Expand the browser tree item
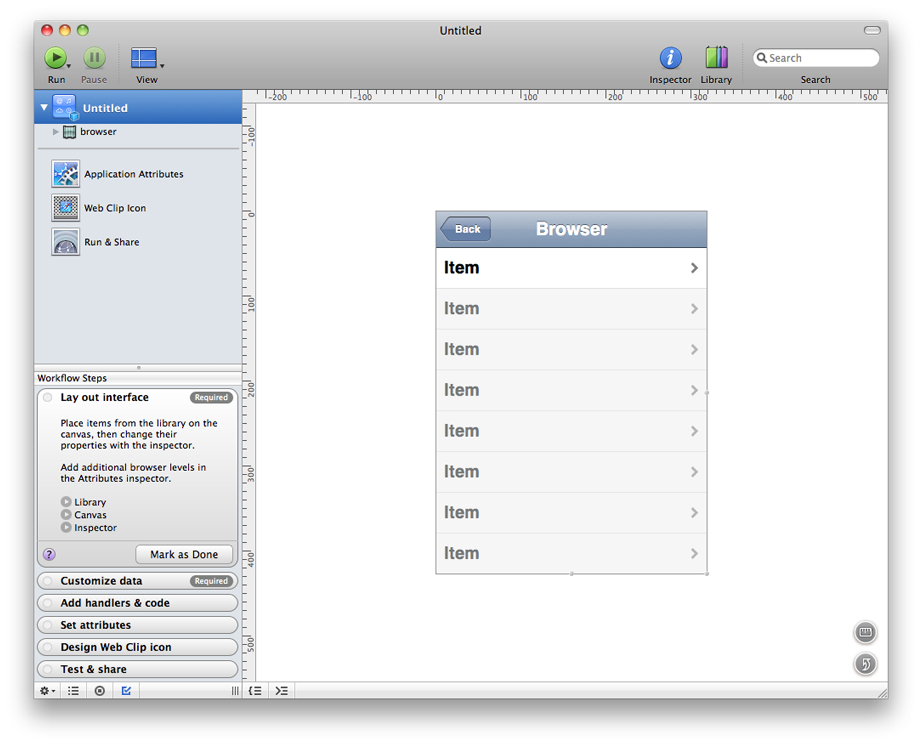Image resolution: width=922 pixels, height=745 pixels. 56,132
